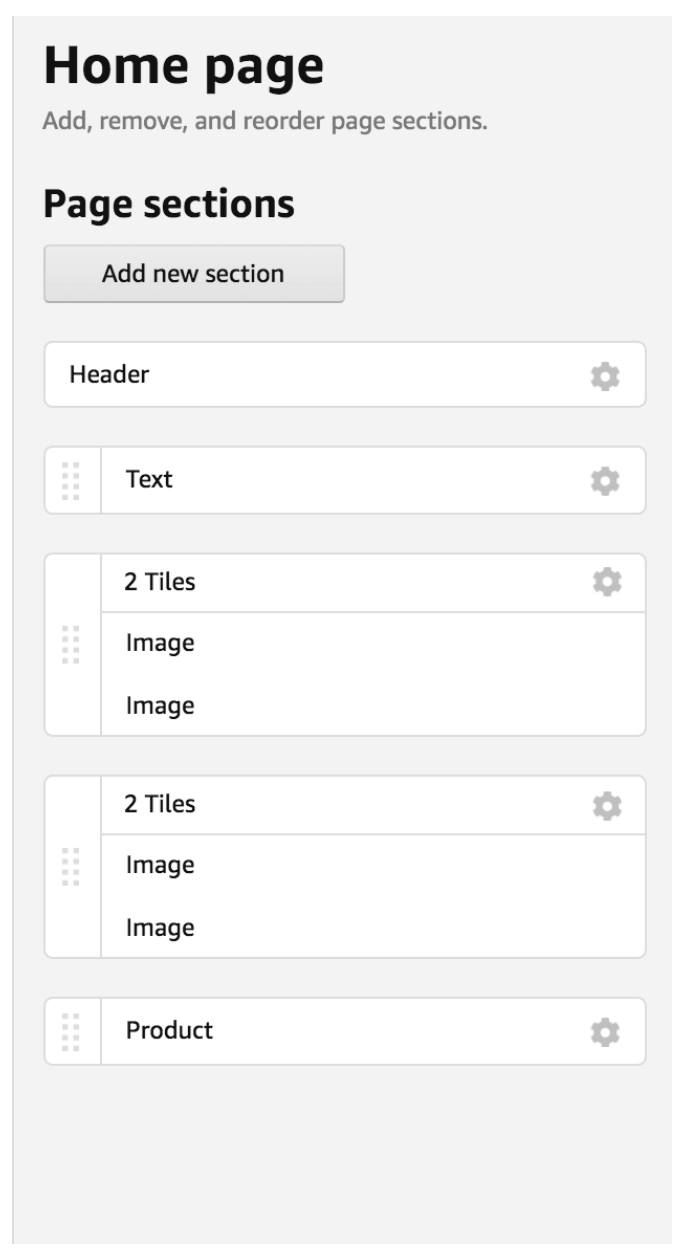Click the Add new section button

194,273
